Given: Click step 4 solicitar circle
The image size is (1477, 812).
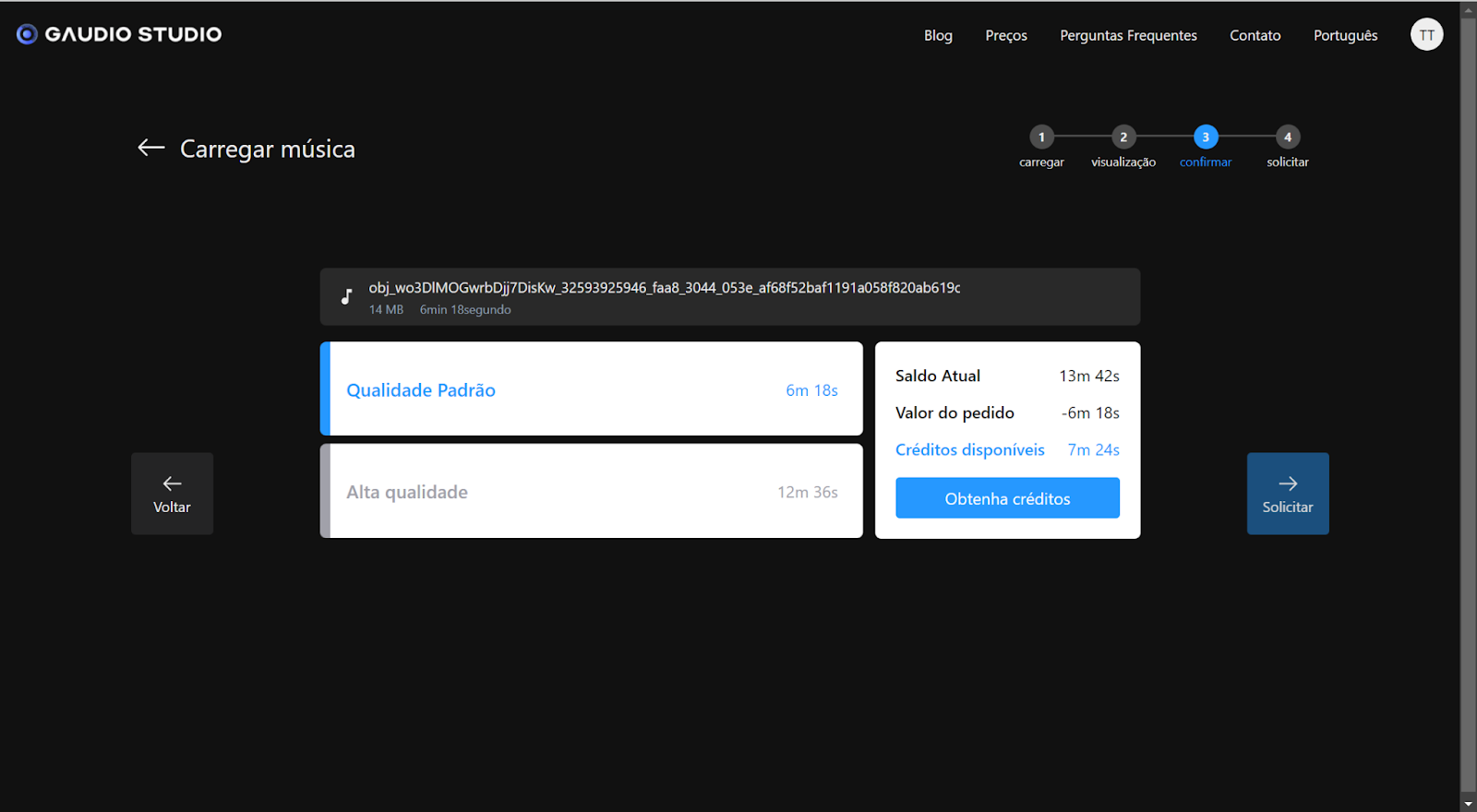Looking at the screenshot, I should tap(1288, 137).
